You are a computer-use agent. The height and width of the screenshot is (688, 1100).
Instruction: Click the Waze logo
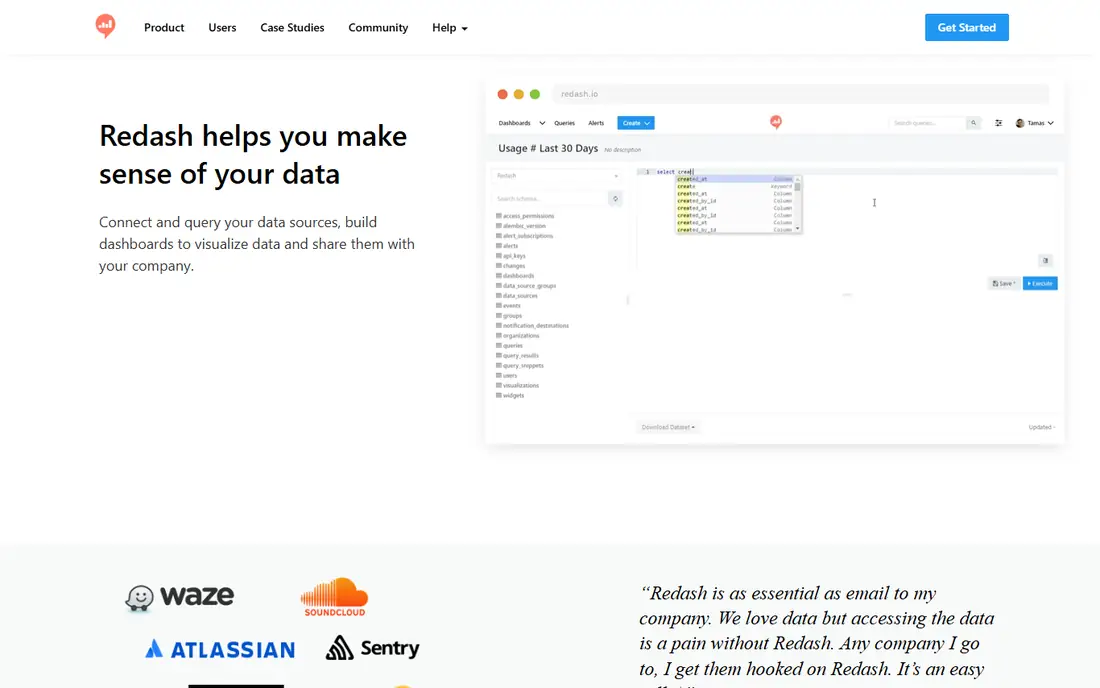(180, 598)
